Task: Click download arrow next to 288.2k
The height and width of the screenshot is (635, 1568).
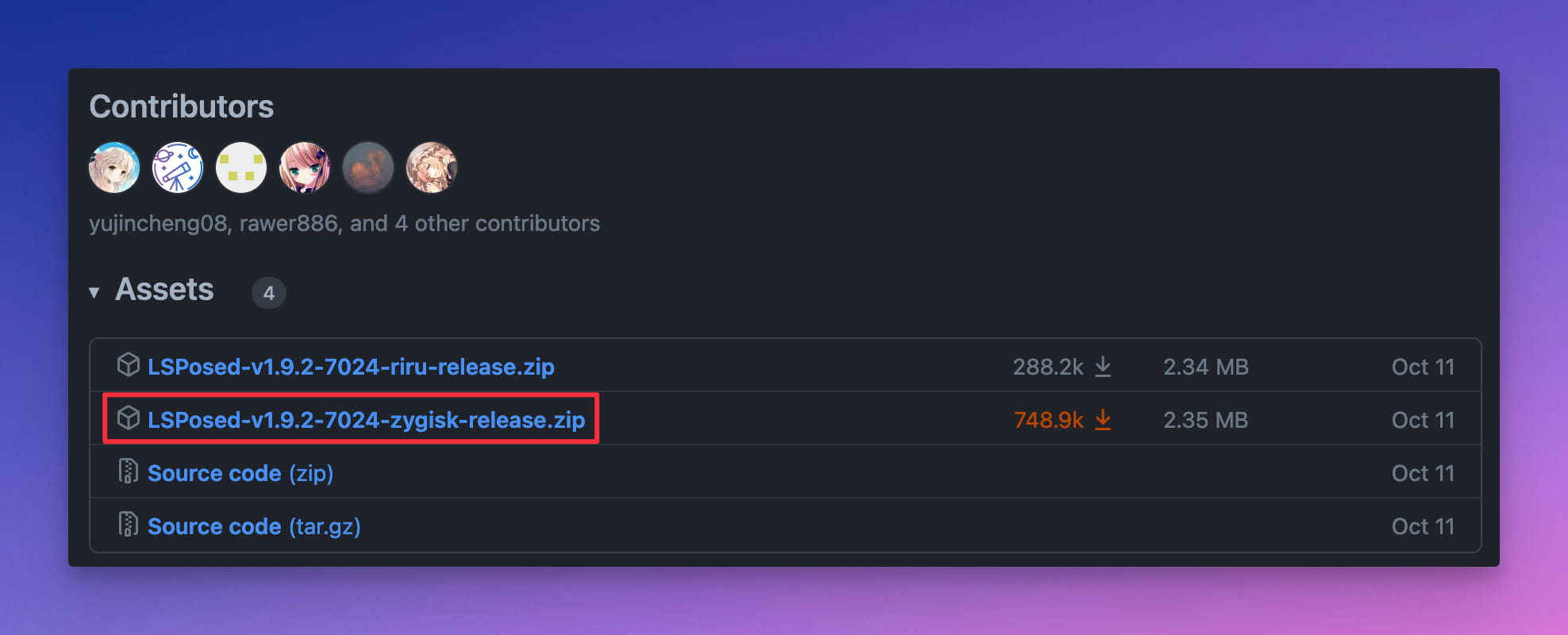Action: point(1103,367)
